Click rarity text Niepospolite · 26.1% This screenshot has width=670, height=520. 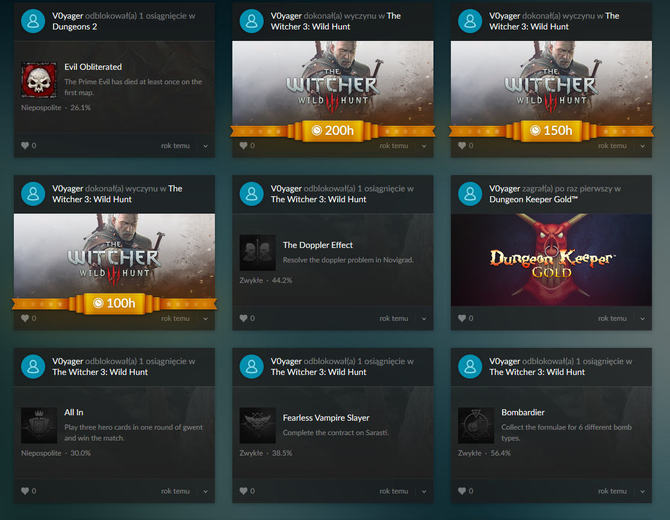[x=56, y=108]
